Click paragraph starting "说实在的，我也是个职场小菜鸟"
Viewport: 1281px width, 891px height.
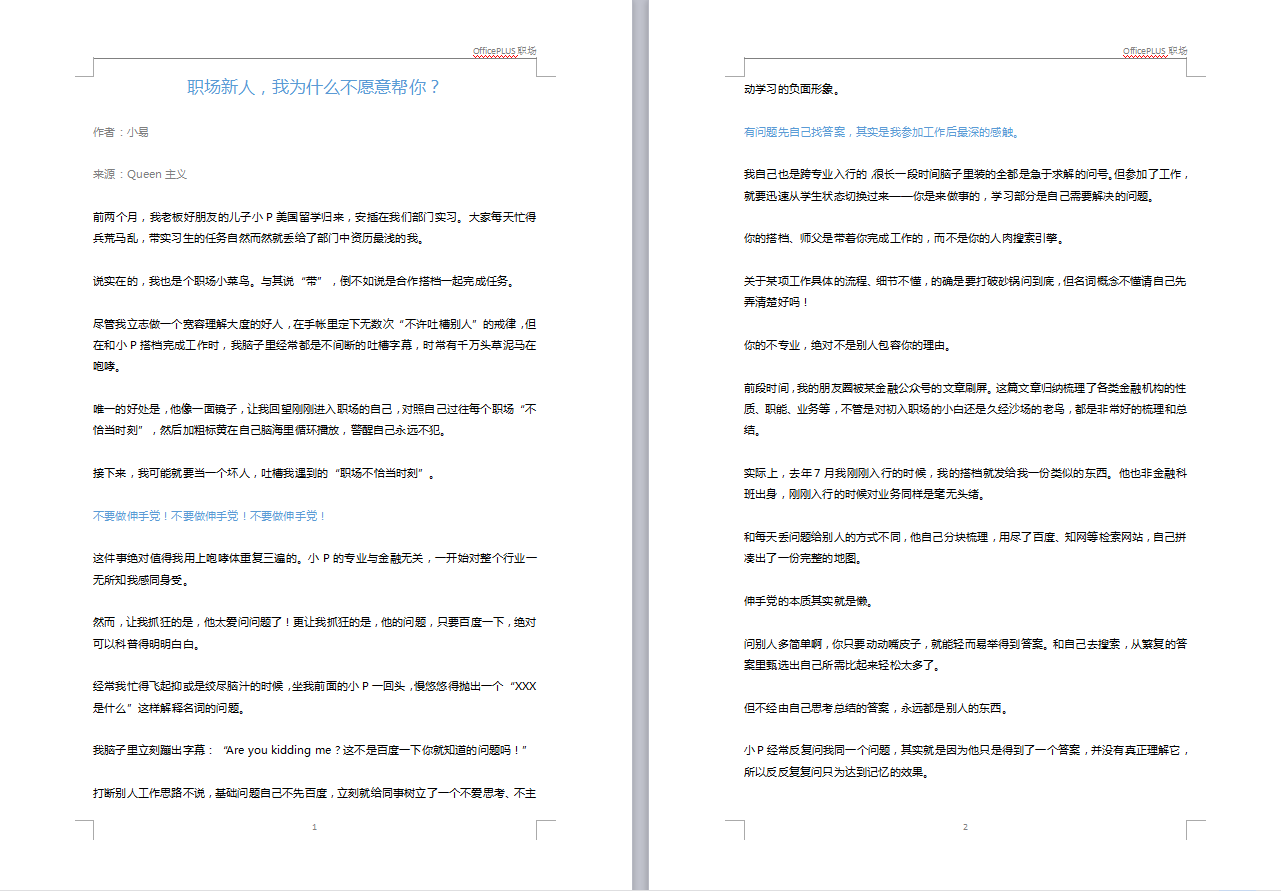coord(305,281)
